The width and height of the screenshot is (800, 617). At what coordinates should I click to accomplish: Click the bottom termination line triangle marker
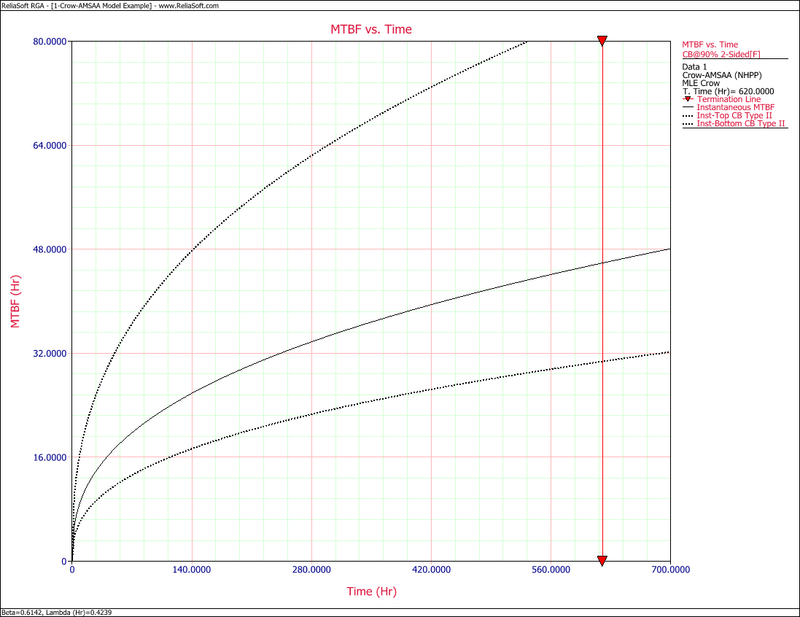pyautogui.click(x=602, y=561)
